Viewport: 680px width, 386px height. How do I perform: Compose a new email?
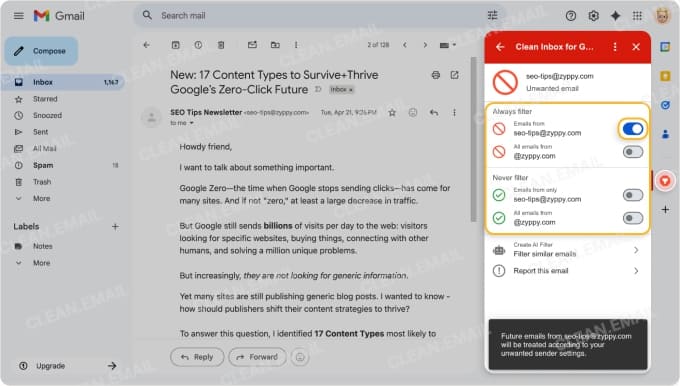[x=41, y=51]
